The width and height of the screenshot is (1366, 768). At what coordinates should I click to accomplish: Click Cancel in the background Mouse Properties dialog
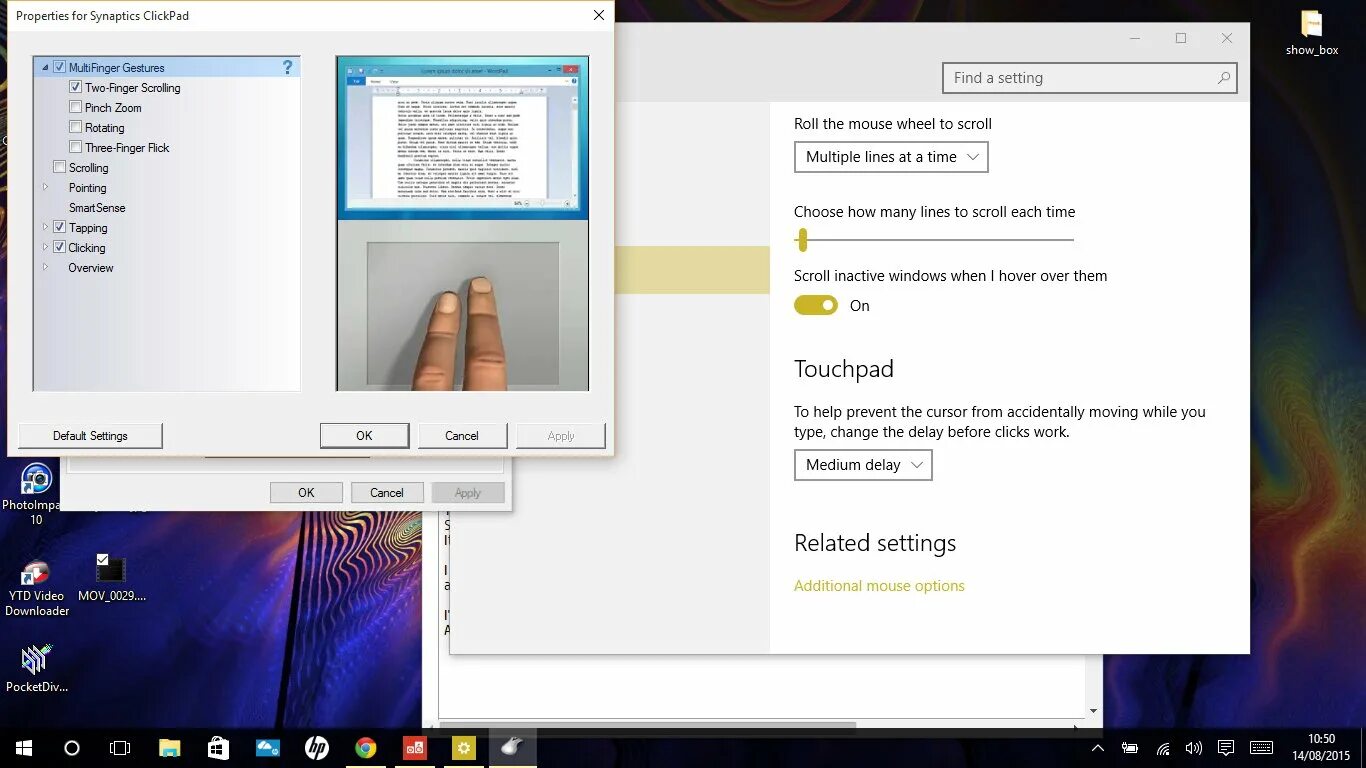(x=387, y=493)
